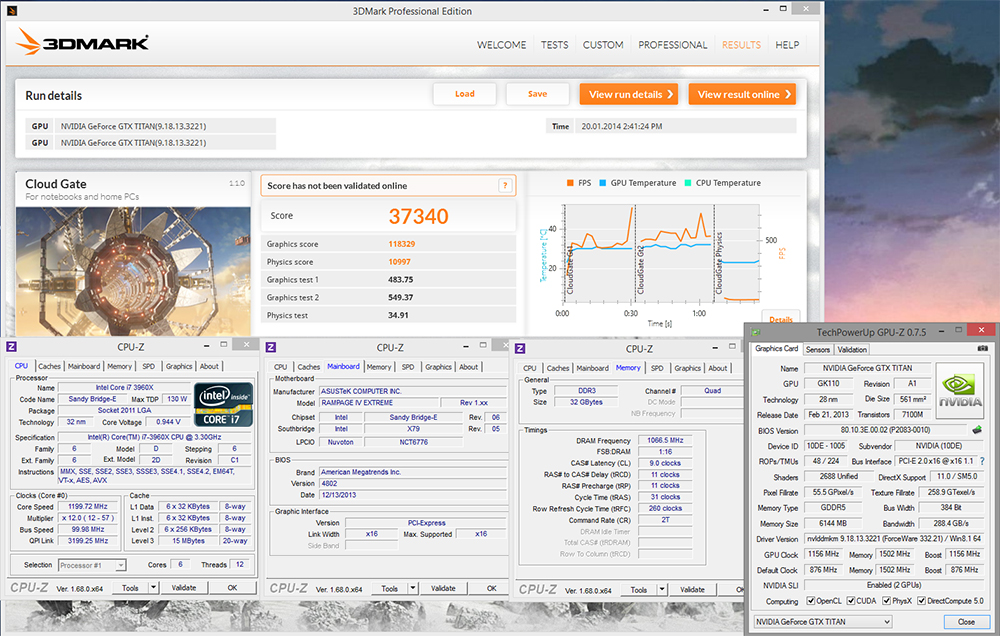Click Validate in the first CPU-Z window

(184, 588)
